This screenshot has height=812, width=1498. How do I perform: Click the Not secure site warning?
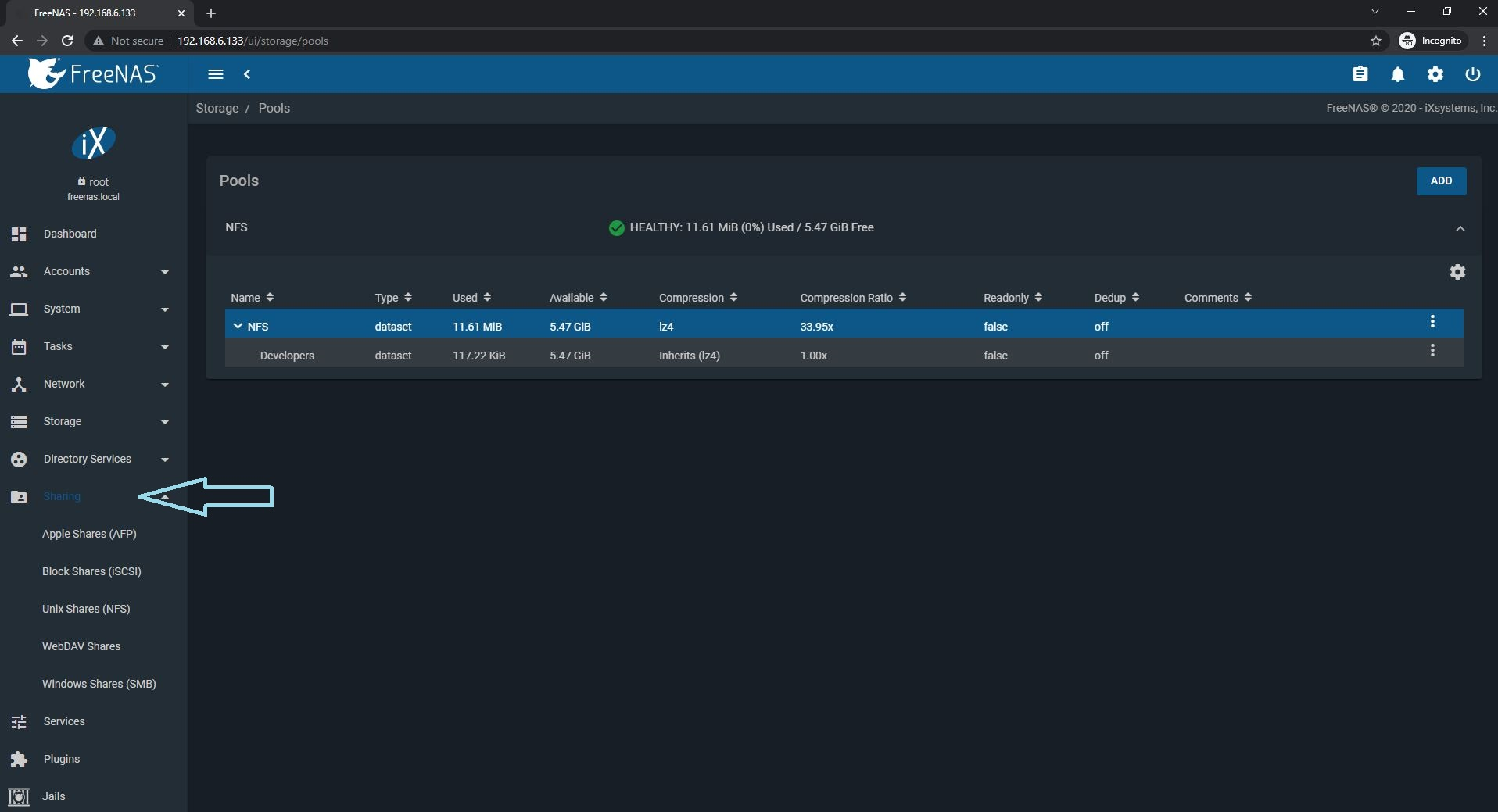tap(128, 41)
